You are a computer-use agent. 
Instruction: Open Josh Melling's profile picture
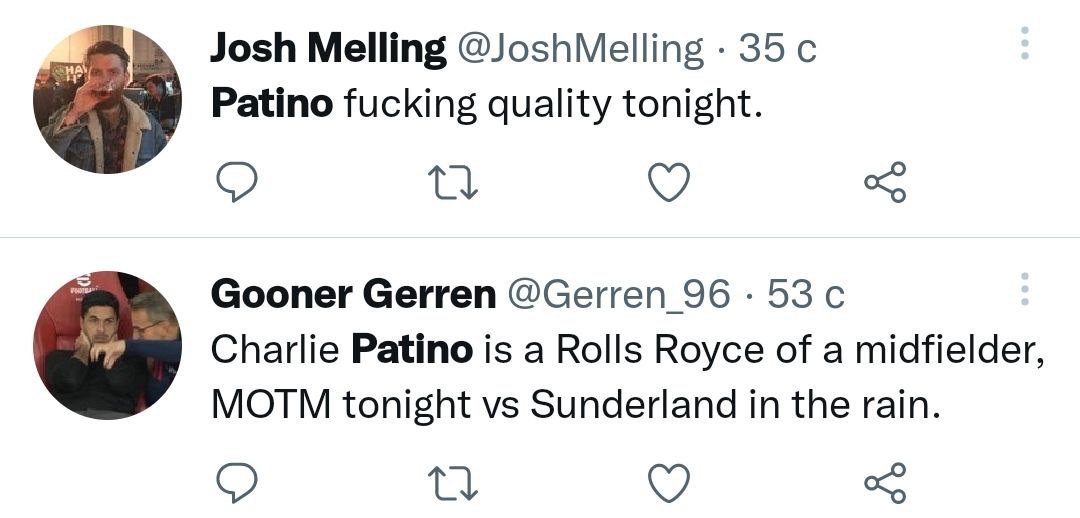pos(107,99)
